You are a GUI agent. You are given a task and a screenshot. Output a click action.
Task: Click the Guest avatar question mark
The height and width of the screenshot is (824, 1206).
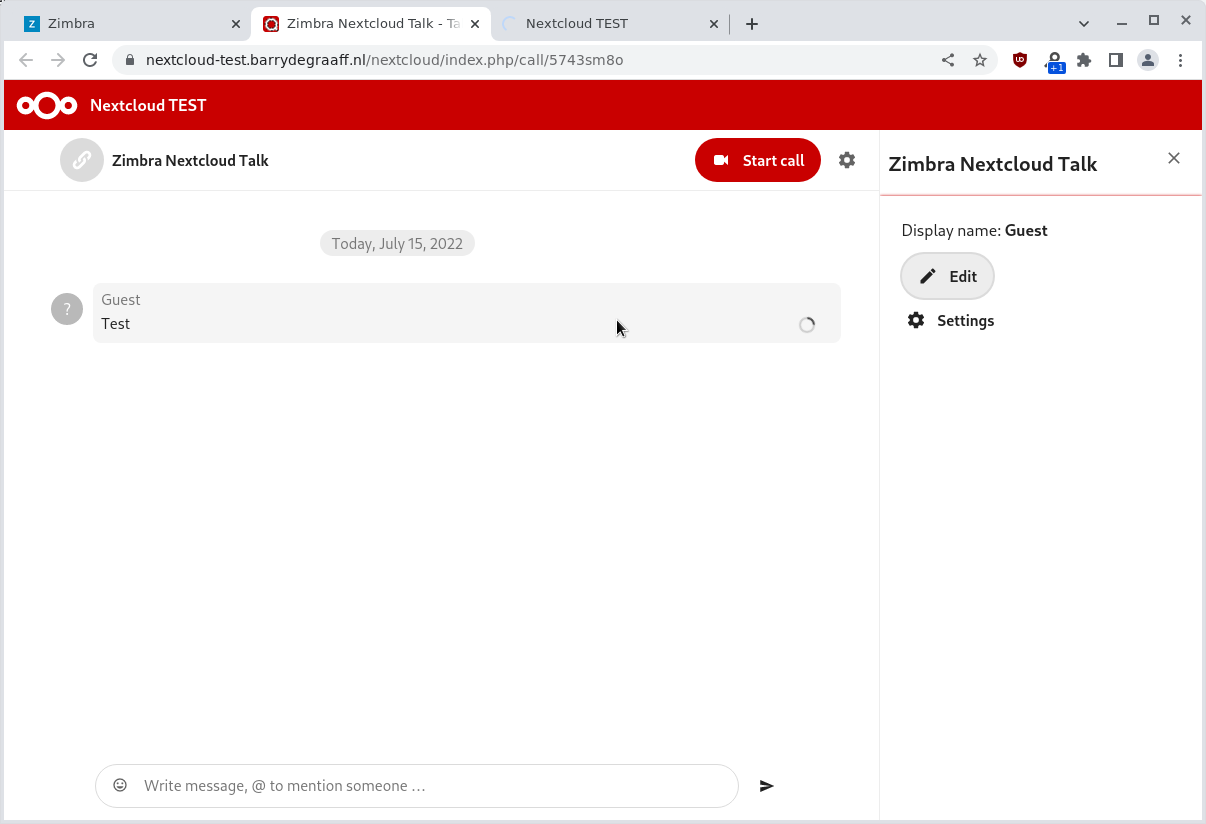(x=67, y=309)
